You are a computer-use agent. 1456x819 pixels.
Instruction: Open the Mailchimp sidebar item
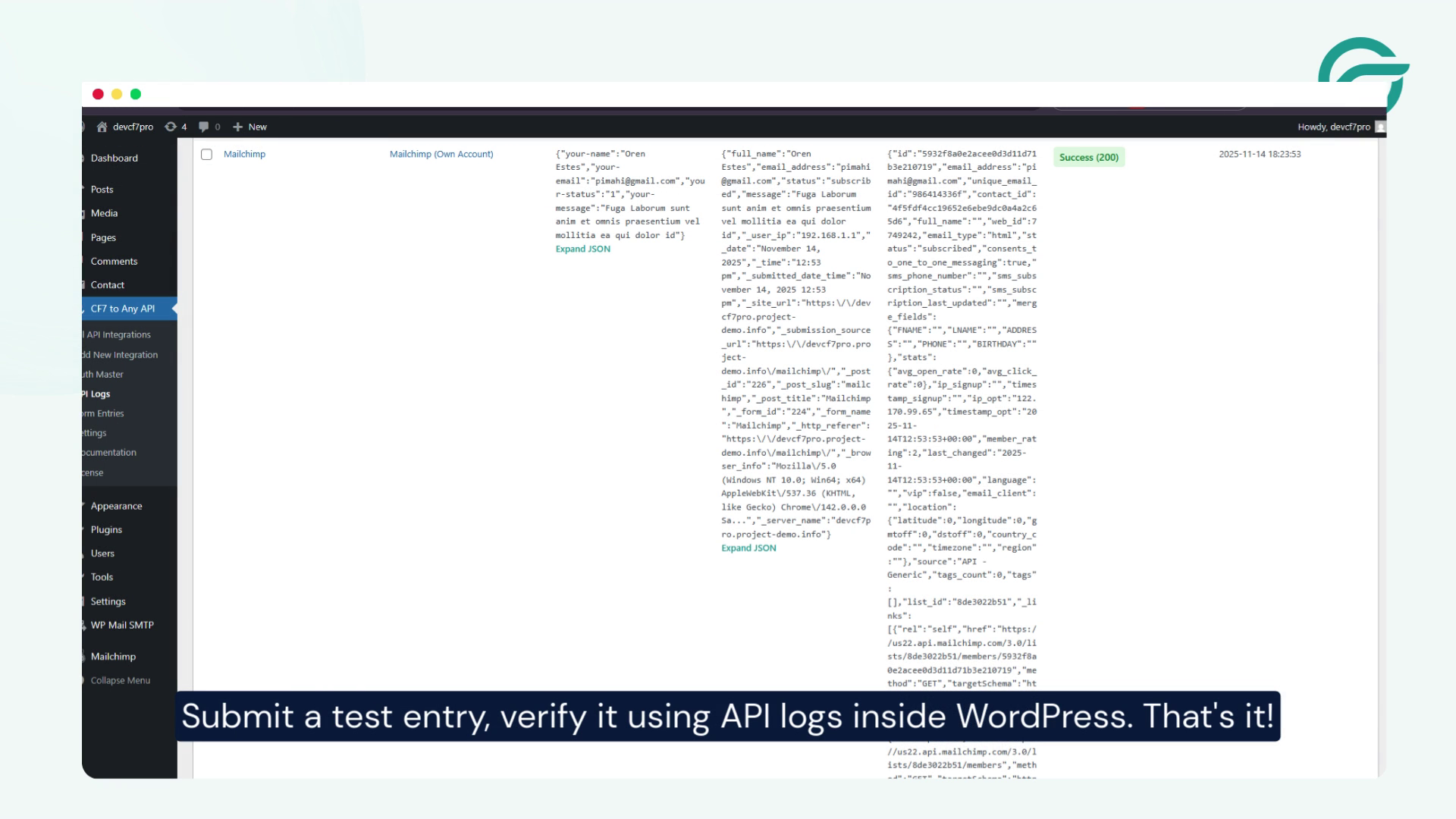[112, 656]
